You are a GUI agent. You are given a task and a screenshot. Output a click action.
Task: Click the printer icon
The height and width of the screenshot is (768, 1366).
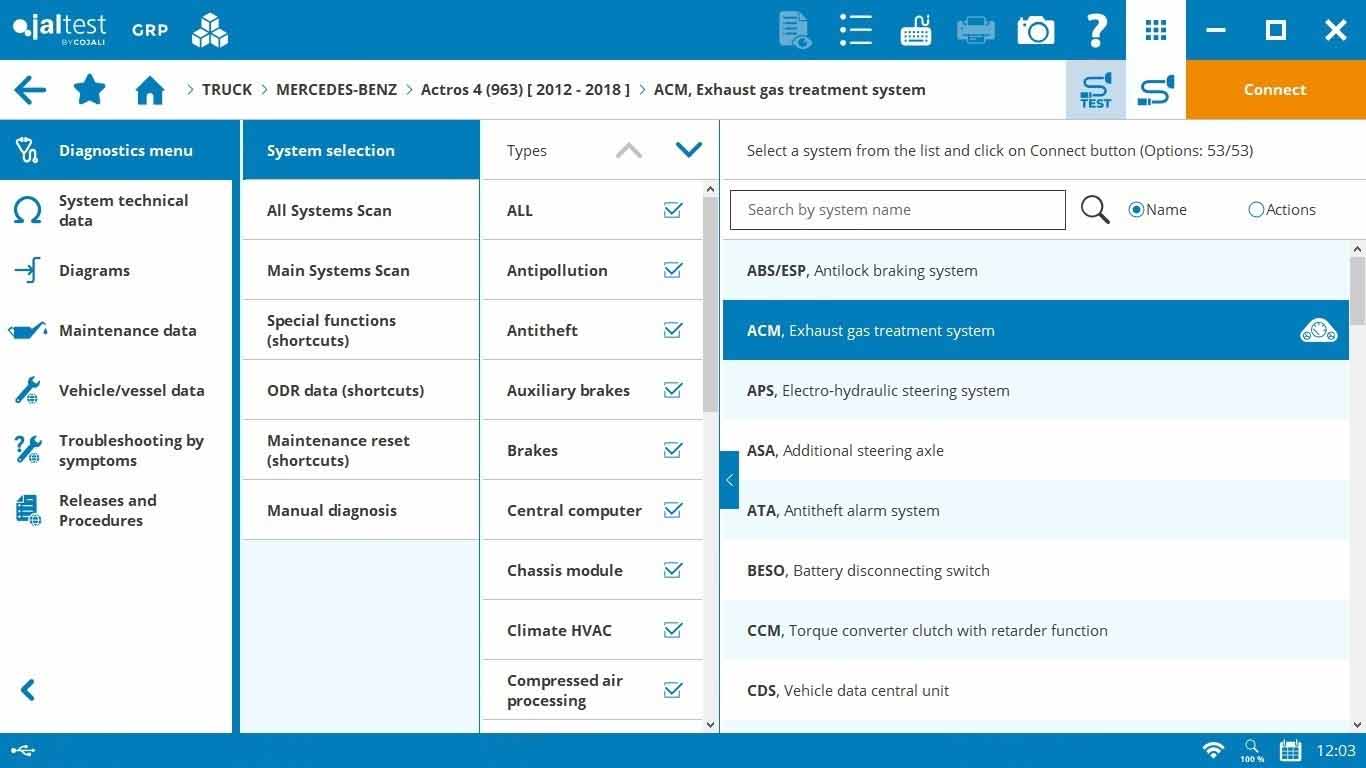tap(975, 30)
